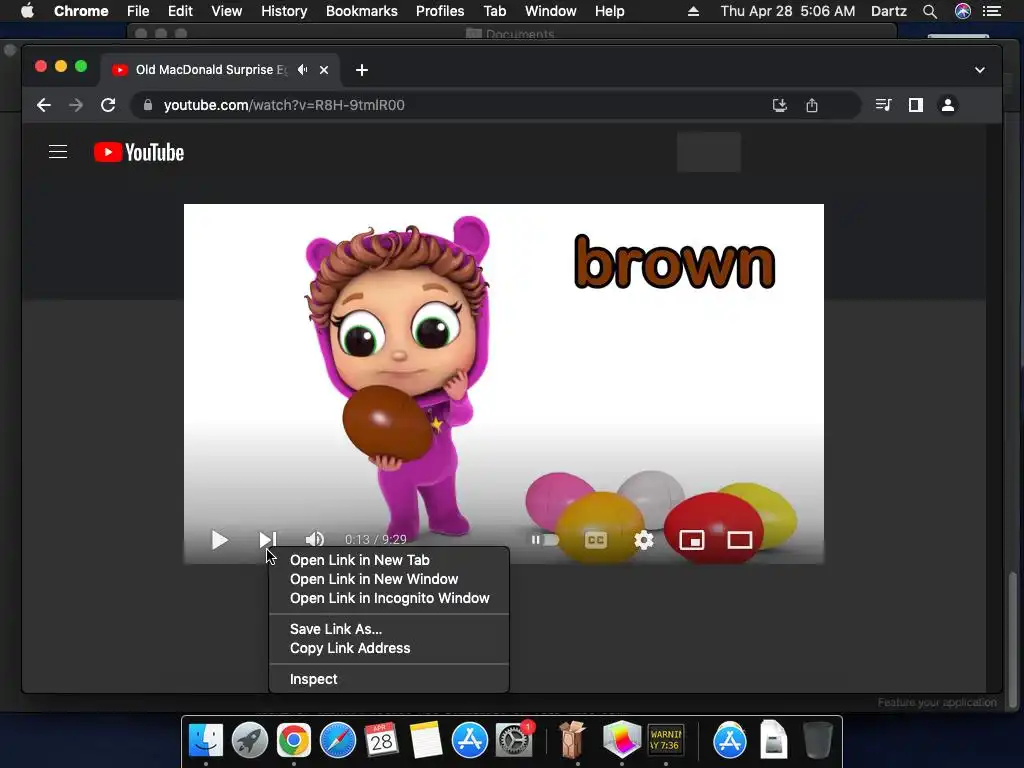This screenshot has height=768, width=1024.
Task: Click the share page icon in address bar
Action: click(812, 105)
